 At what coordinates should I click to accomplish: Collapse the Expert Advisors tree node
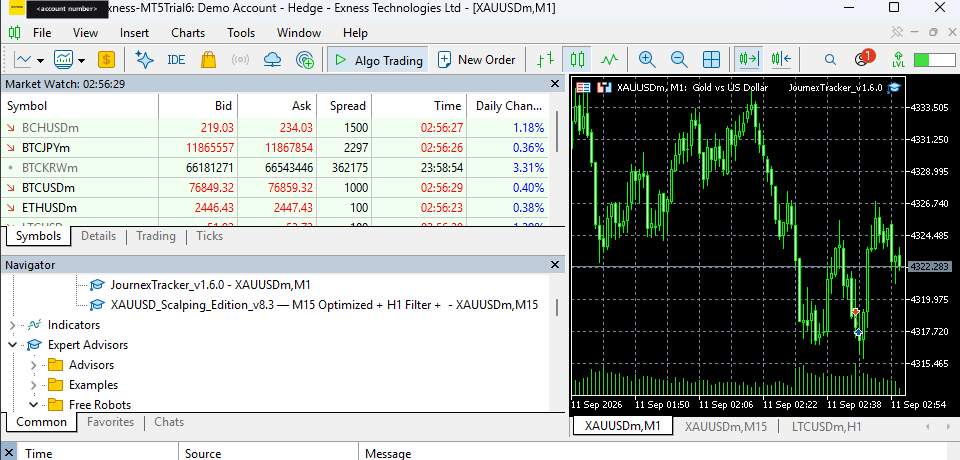[x=13, y=345]
